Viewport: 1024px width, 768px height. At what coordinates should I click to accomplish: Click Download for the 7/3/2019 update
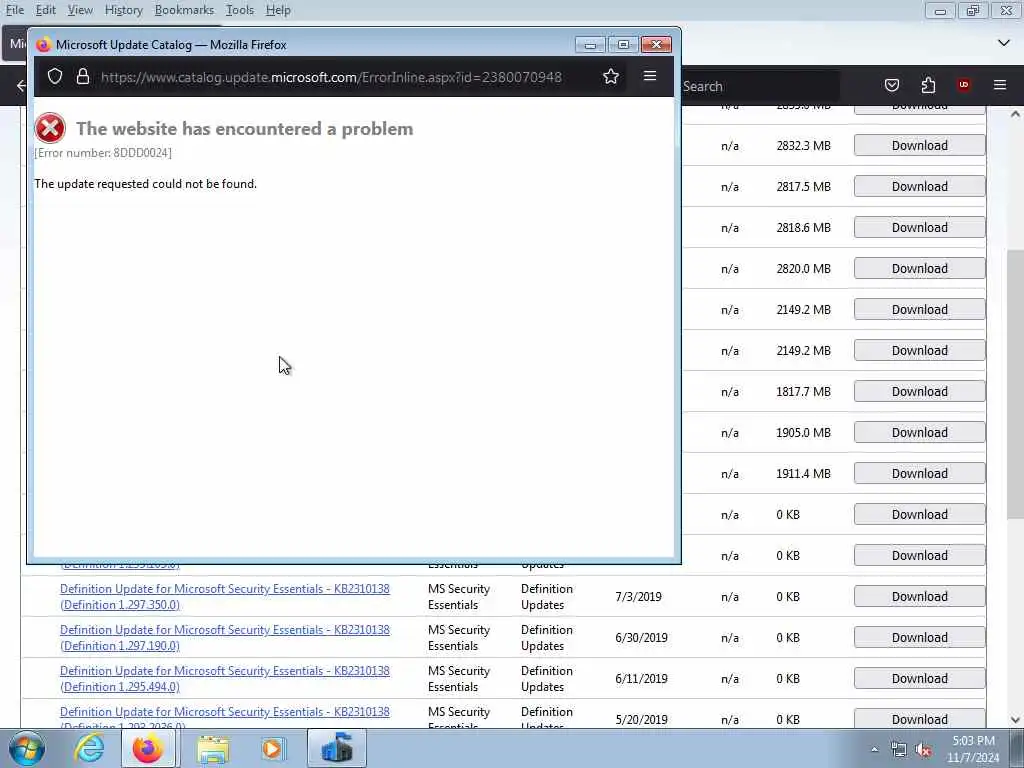coord(920,597)
